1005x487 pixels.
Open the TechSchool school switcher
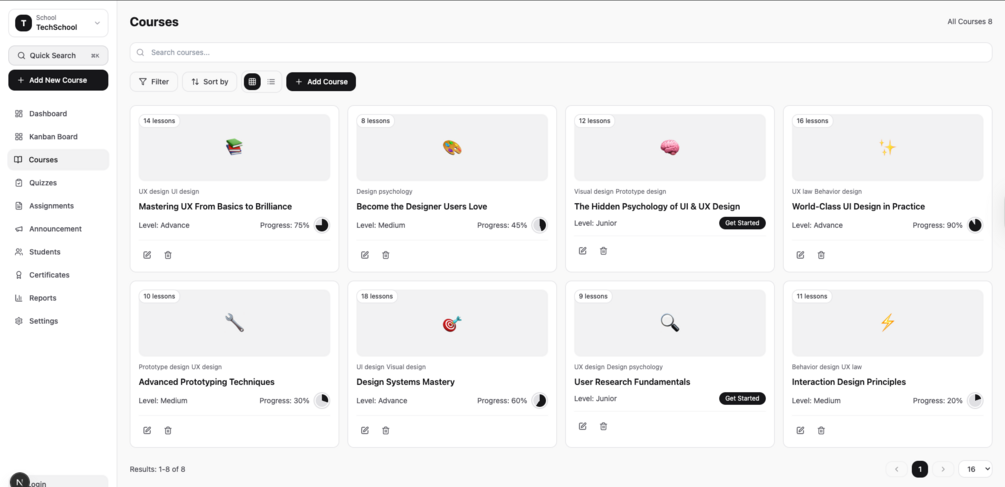pos(58,23)
